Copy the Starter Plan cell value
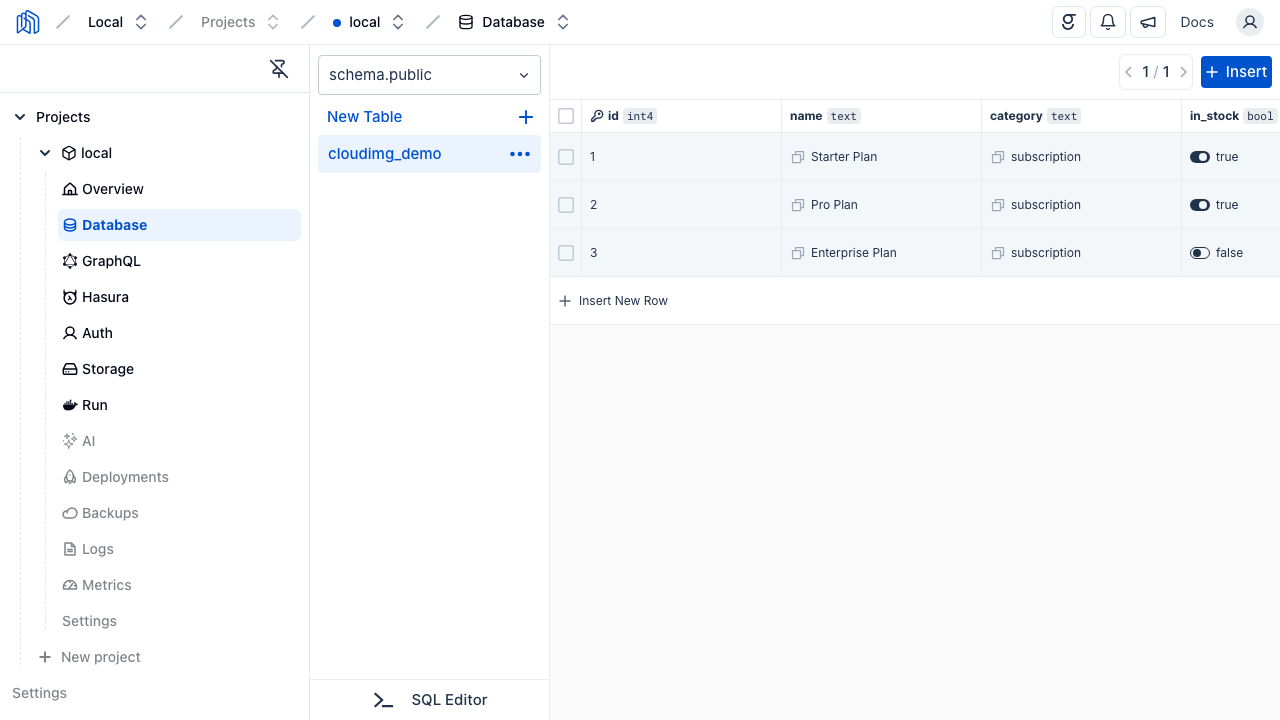 [798, 157]
